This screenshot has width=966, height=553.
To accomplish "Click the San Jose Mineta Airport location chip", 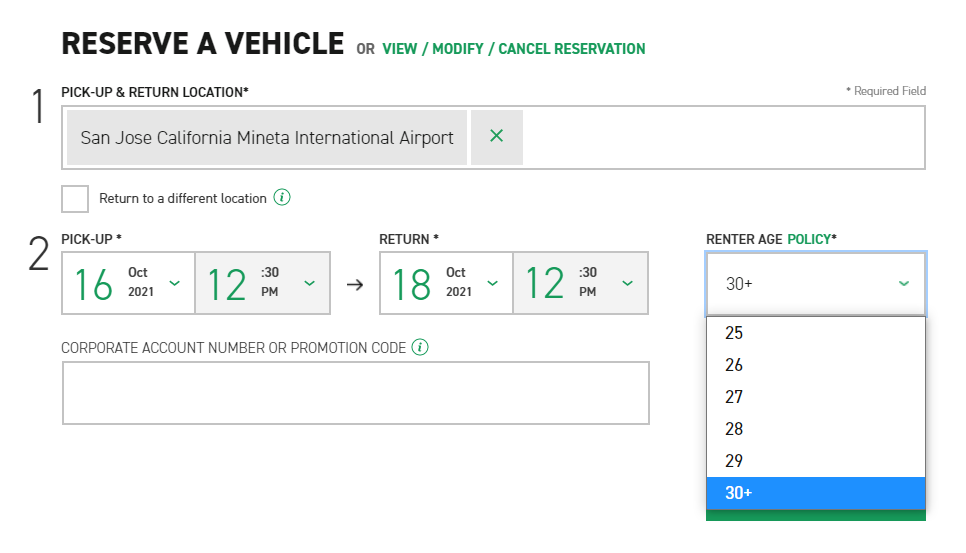I will pyautogui.click(x=267, y=138).
